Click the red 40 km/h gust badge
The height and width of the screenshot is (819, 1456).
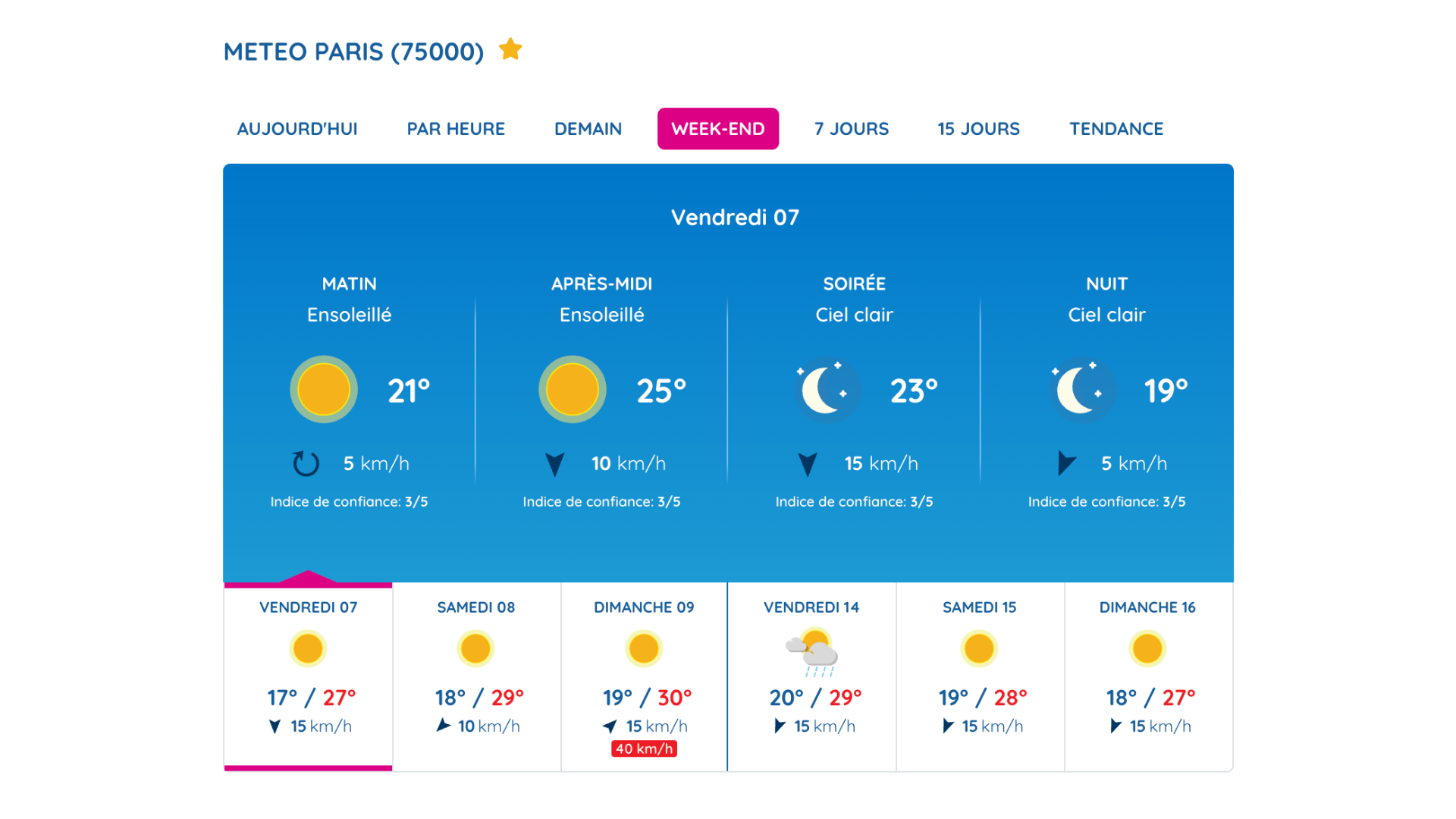click(644, 748)
